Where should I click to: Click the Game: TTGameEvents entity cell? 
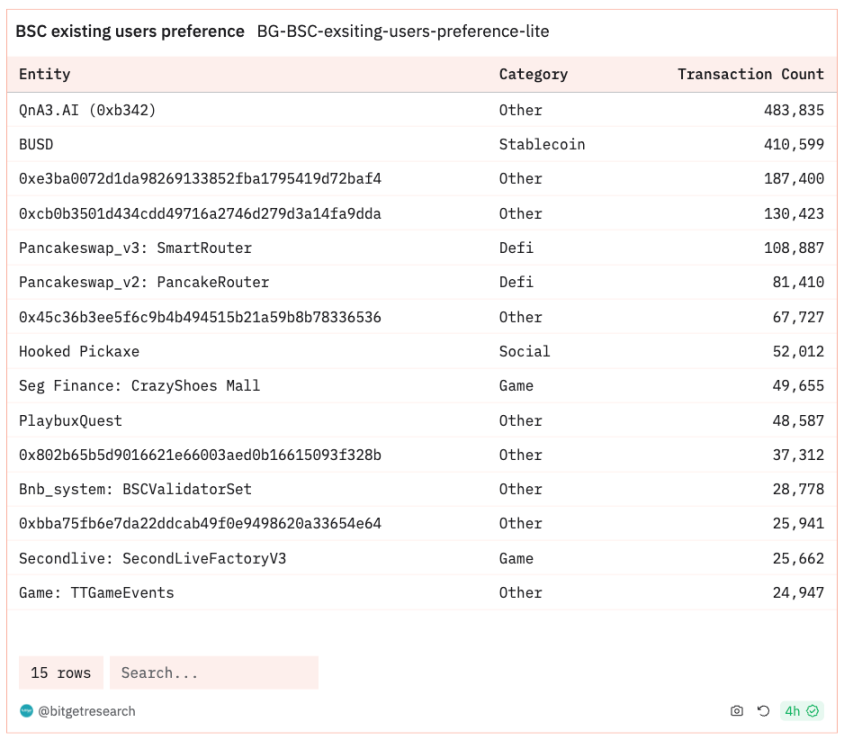96,593
